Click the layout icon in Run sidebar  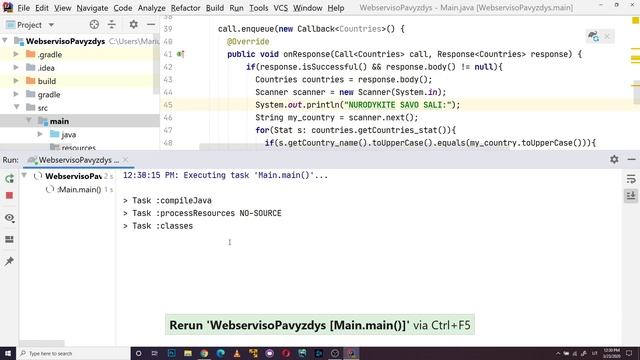[x=9, y=239]
